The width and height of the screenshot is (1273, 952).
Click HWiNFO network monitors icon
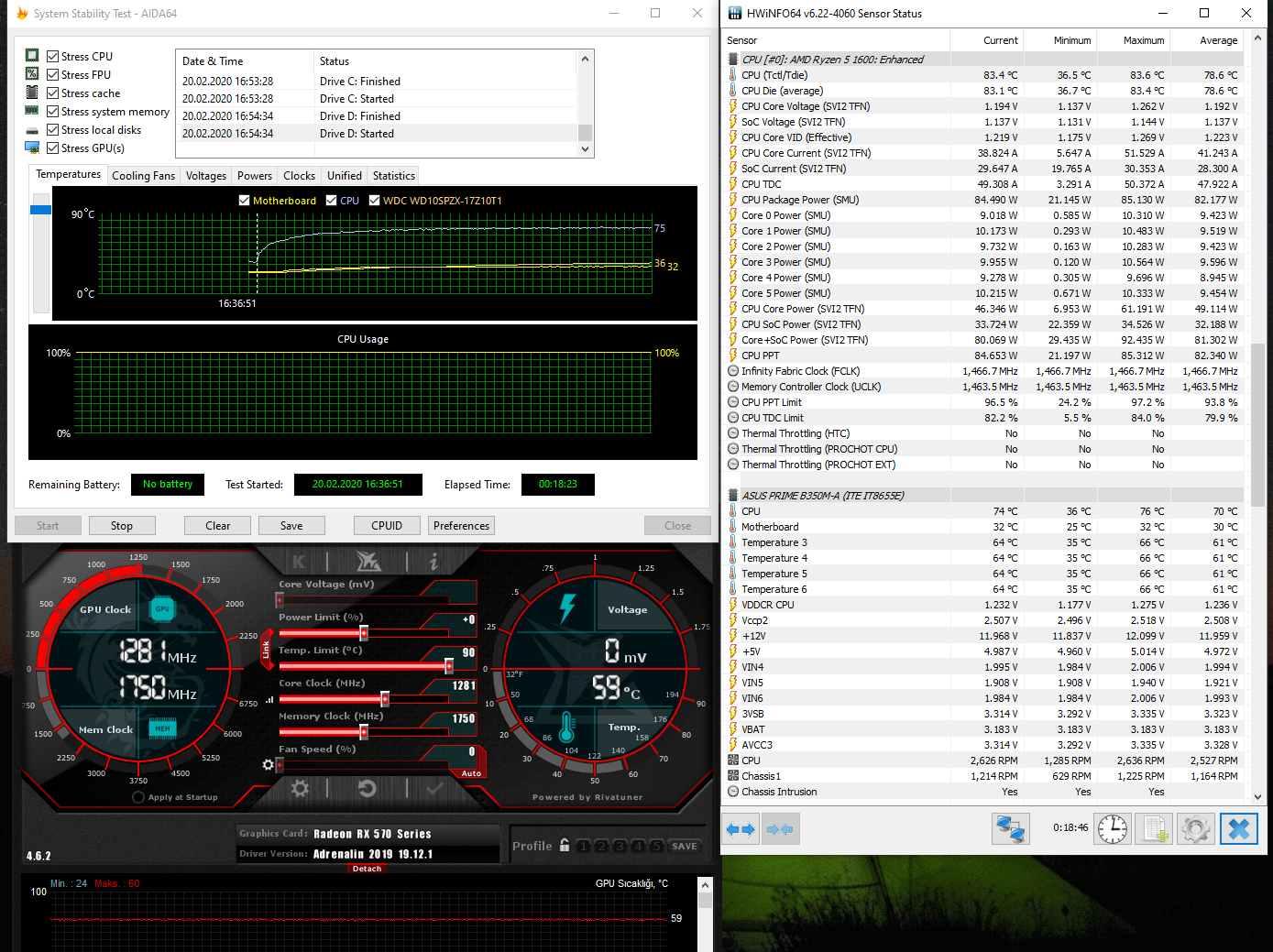pyautogui.click(x=1010, y=829)
